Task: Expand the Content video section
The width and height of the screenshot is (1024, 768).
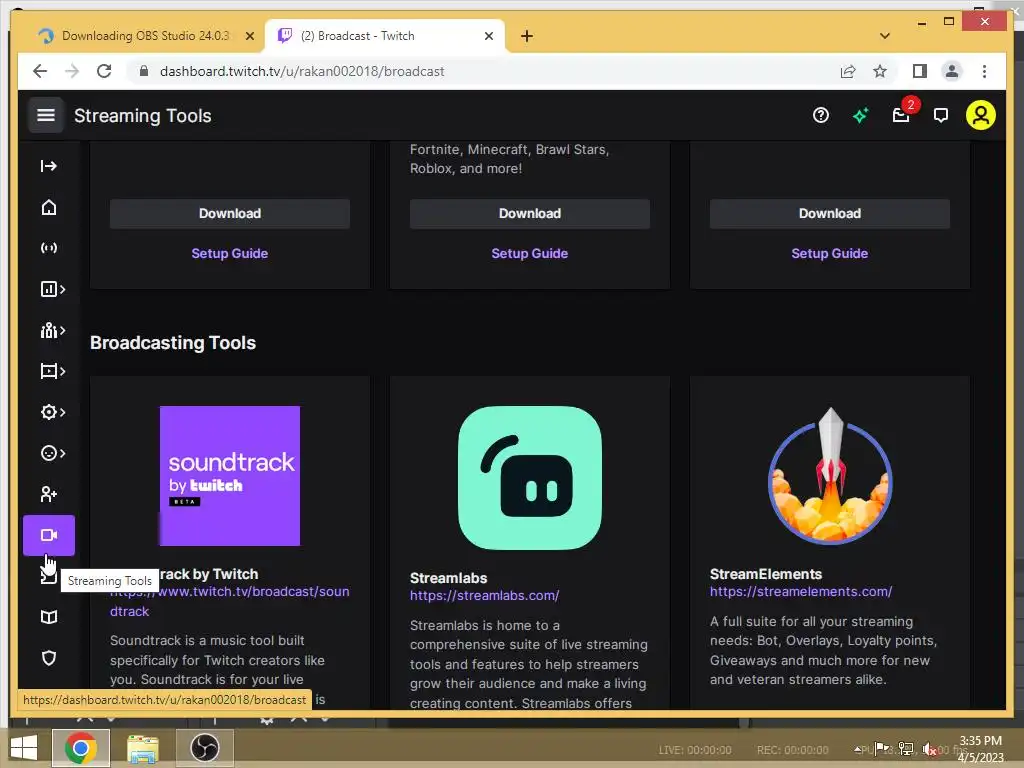Action: tap(52, 372)
